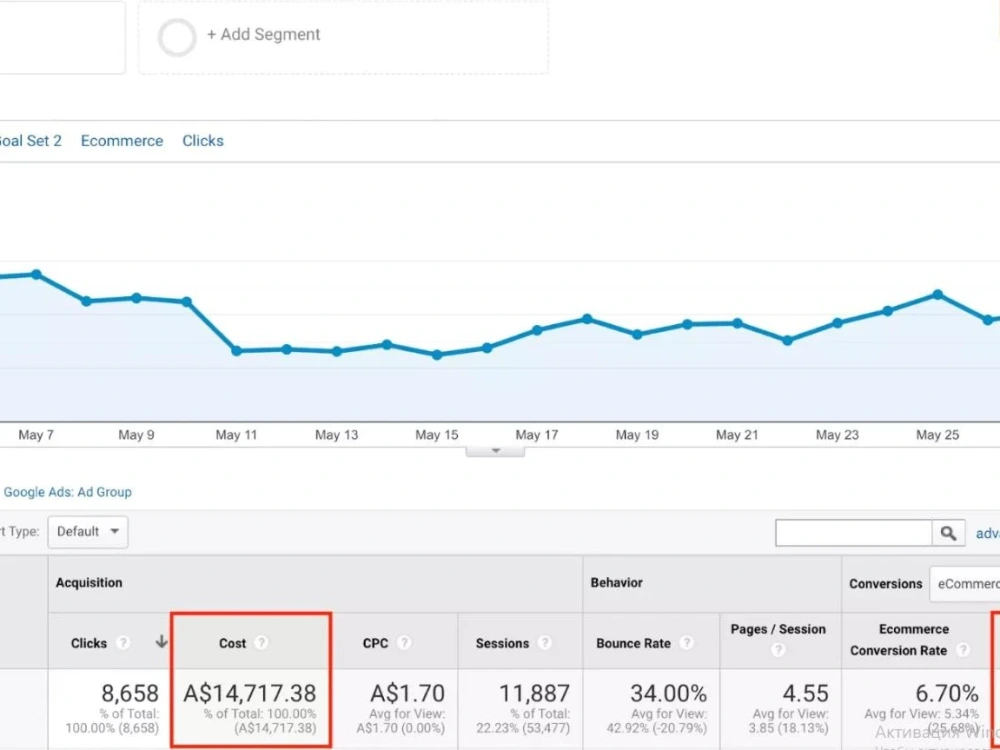The width and height of the screenshot is (1000, 750).
Task: Click the Behavior group header
Action: 617,583
